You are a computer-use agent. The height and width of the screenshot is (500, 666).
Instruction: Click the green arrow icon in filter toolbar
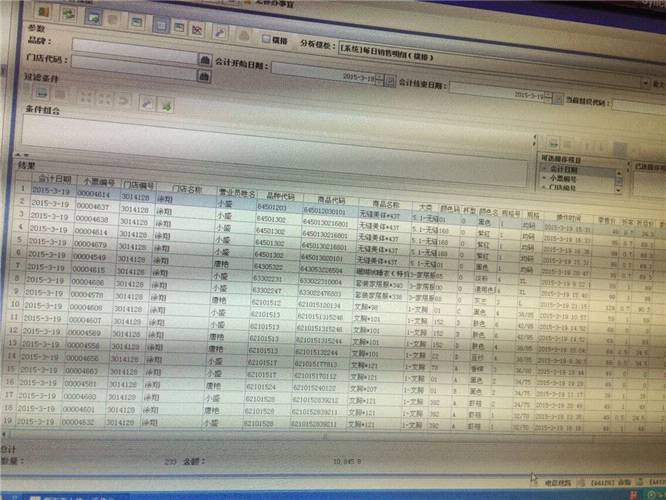[167, 102]
